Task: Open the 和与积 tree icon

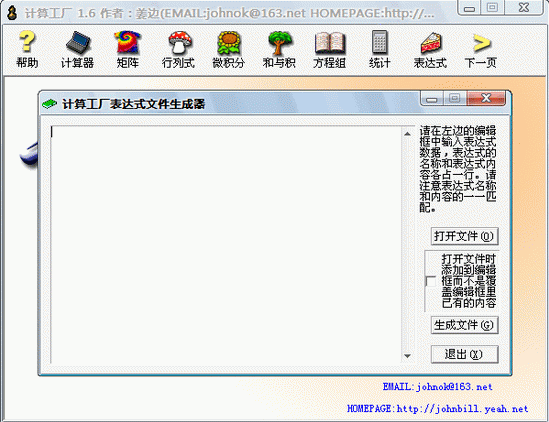Action: click(x=279, y=49)
